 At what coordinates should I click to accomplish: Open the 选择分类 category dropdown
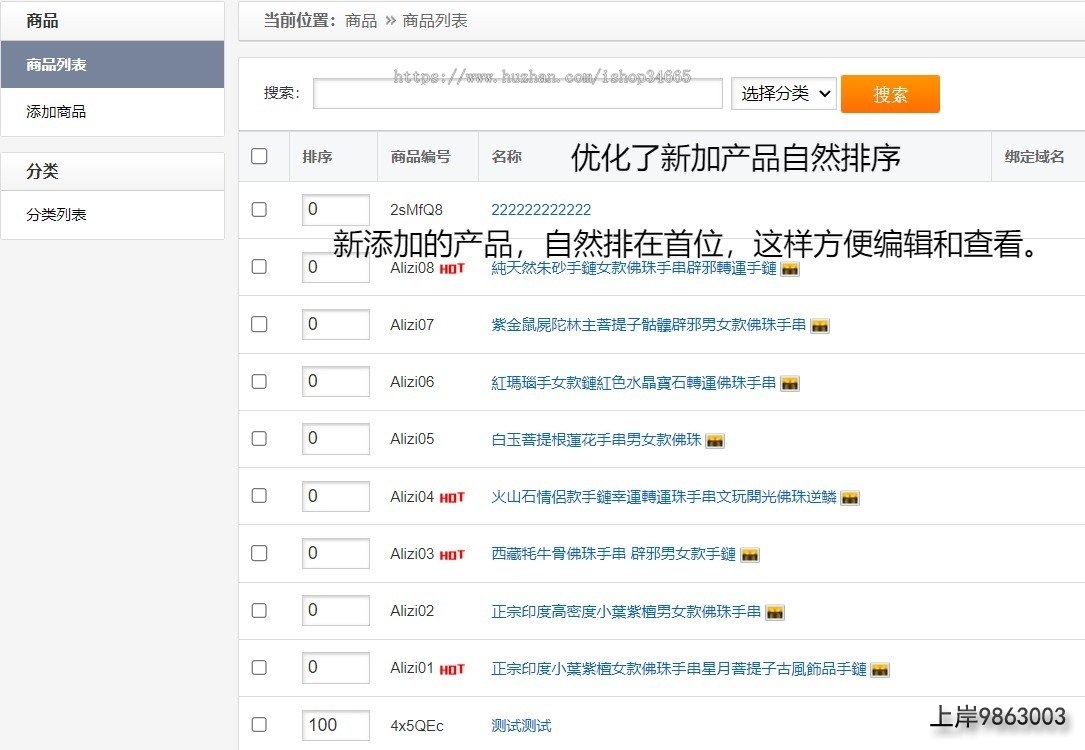[x=784, y=93]
